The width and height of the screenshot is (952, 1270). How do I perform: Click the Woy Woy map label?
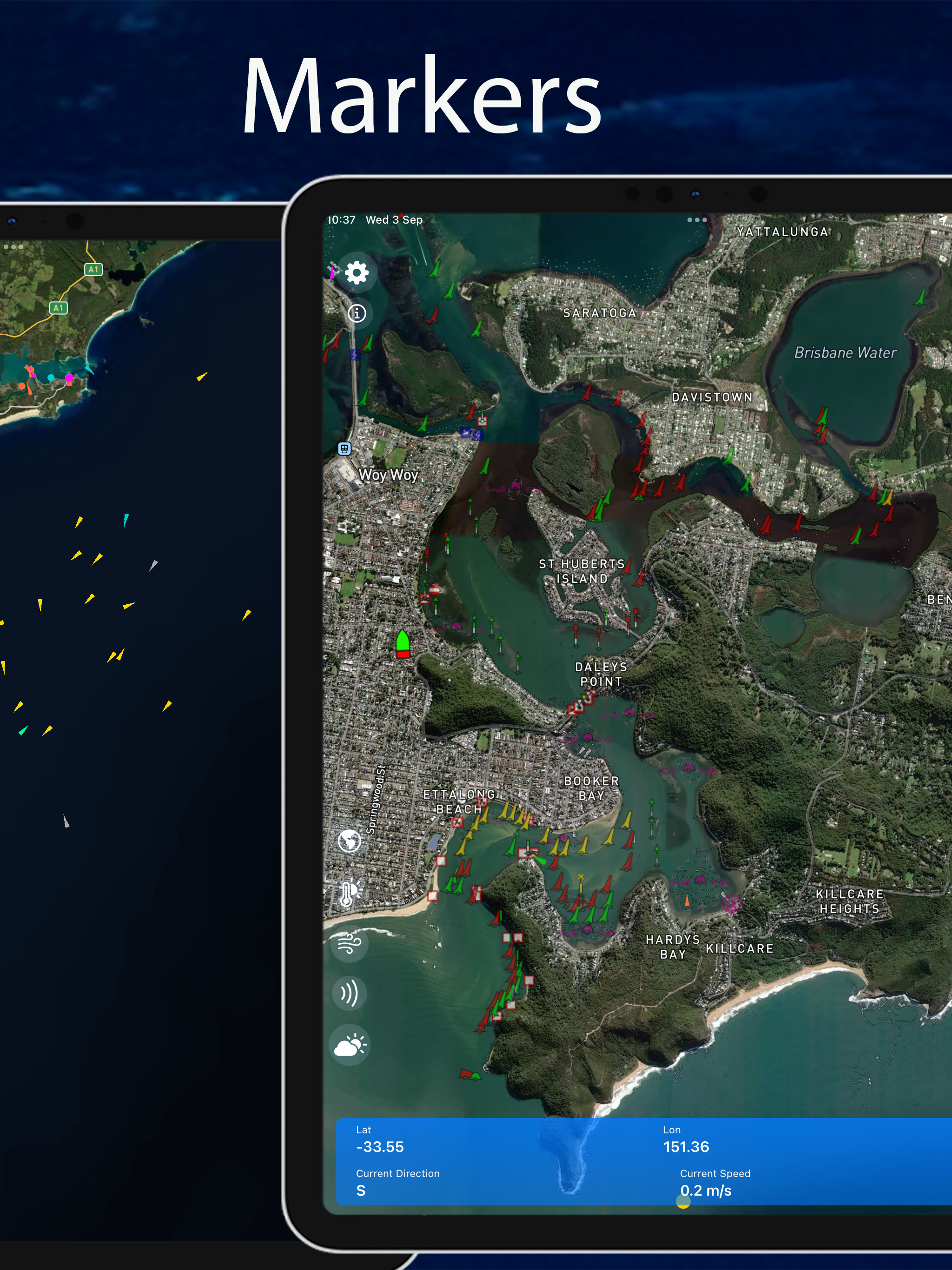click(388, 475)
